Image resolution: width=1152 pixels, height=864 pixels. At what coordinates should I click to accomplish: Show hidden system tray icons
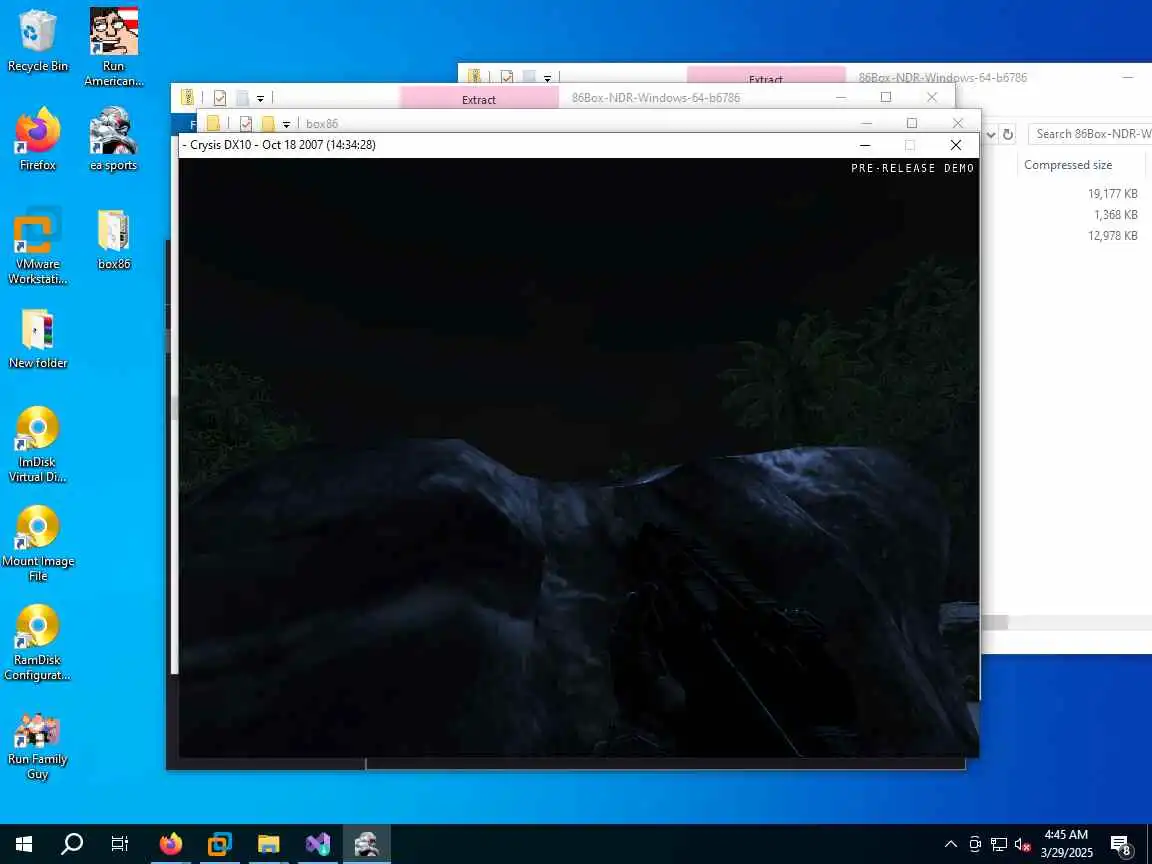tap(951, 843)
